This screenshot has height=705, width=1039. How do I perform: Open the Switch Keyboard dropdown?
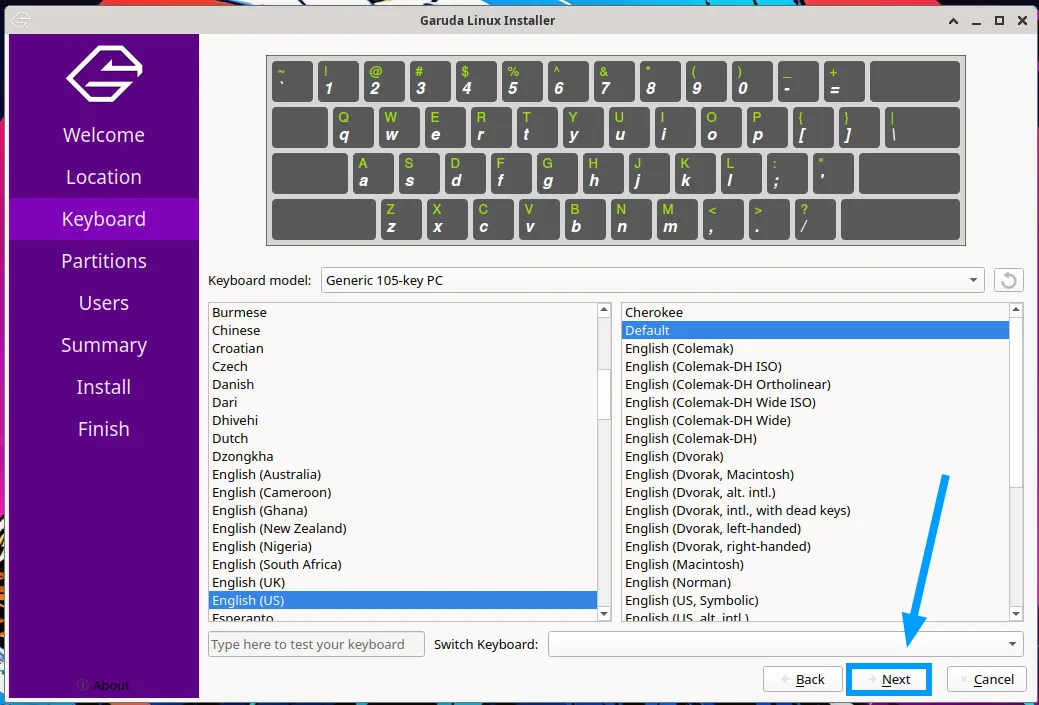click(x=785, y=644)
